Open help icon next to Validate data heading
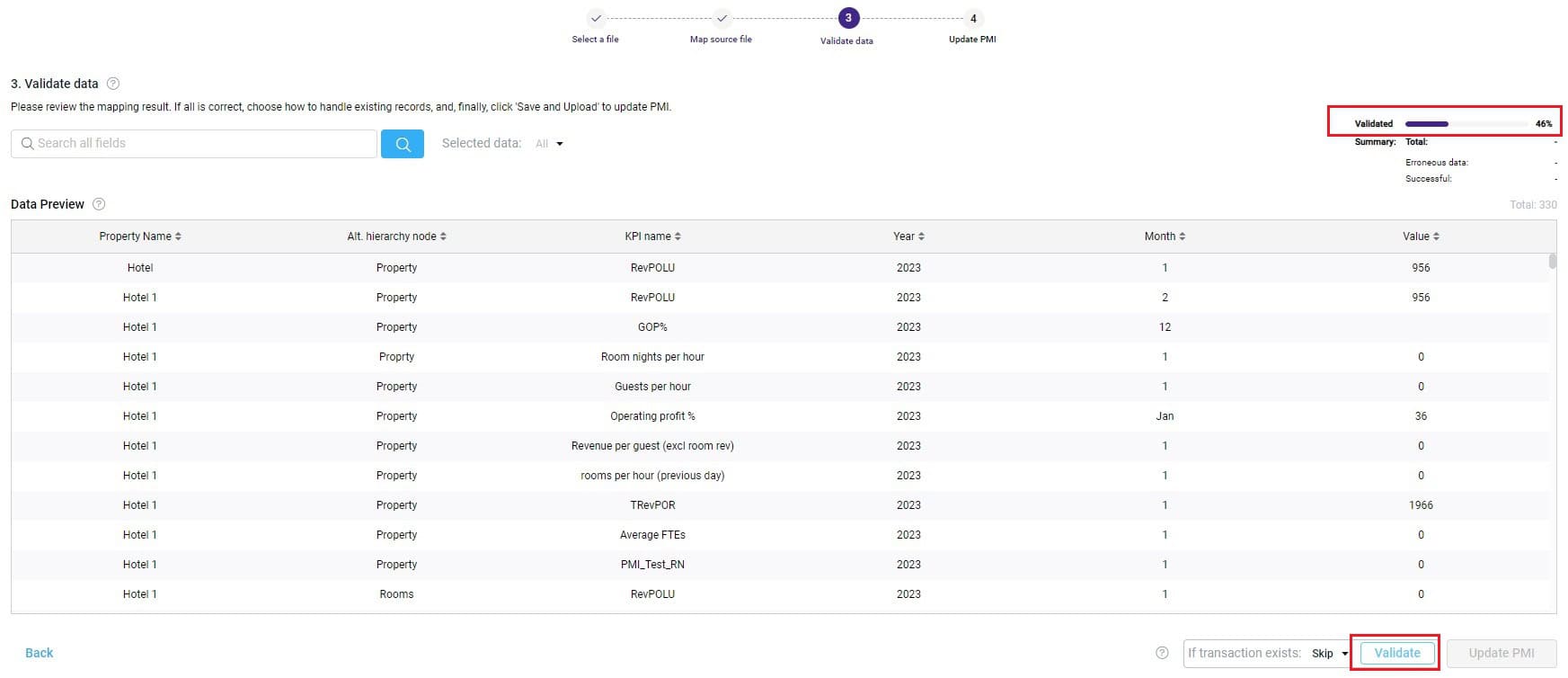 tap(113, 84)
